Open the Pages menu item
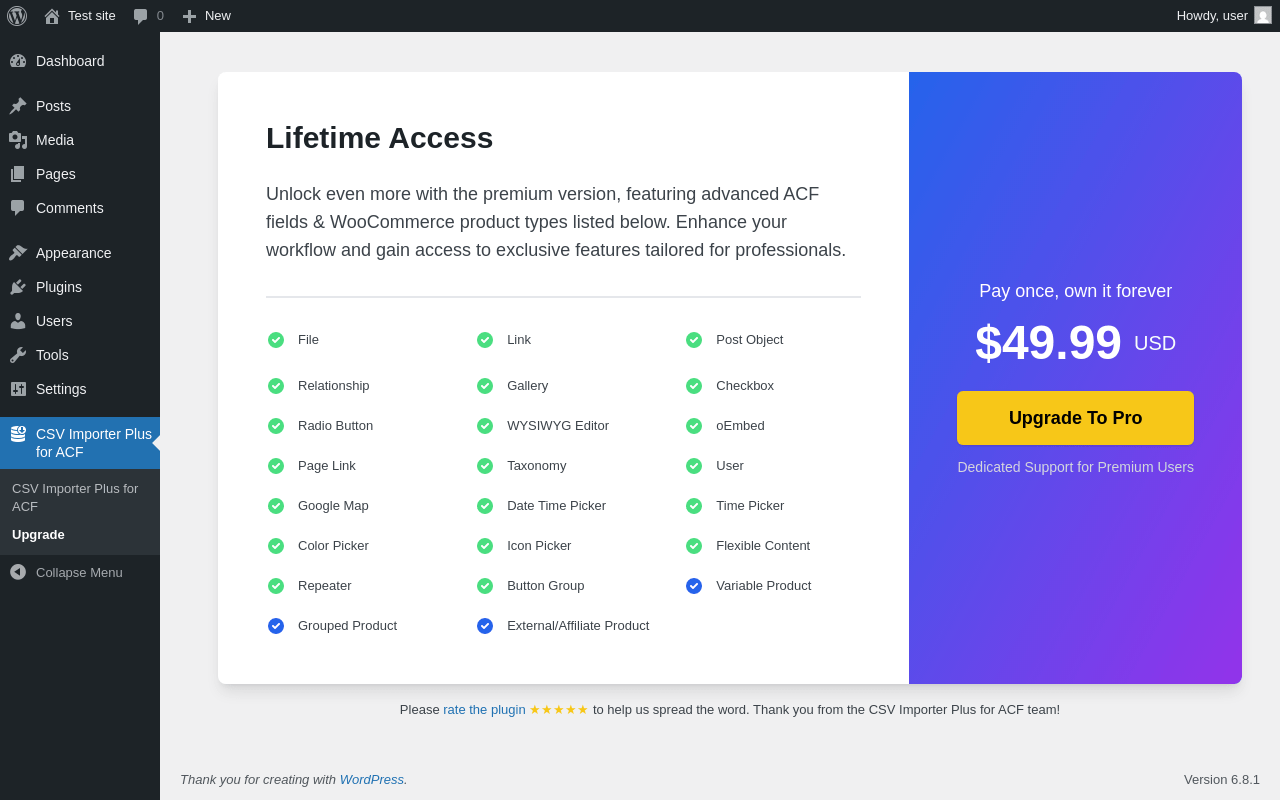1280x800 pixels. point(80,174)
